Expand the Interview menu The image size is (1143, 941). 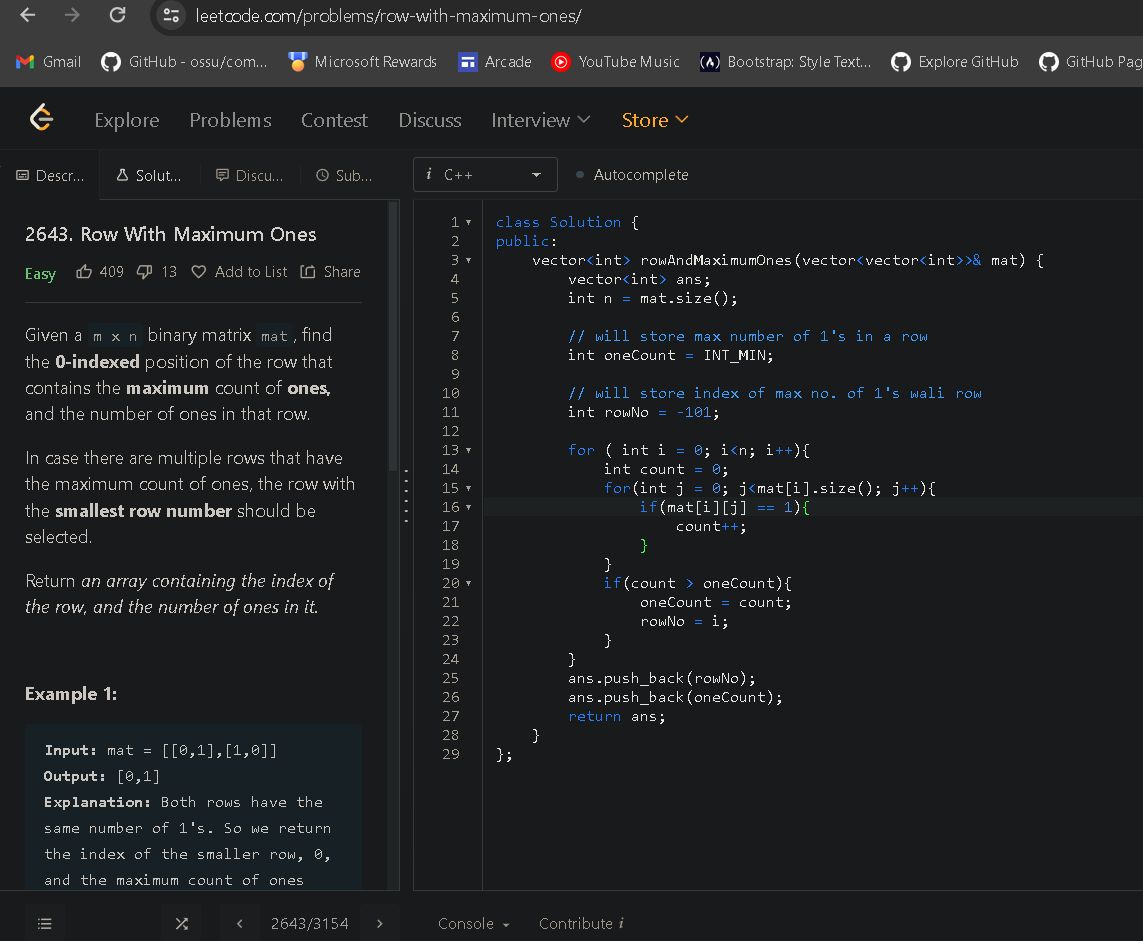[540, 120]
